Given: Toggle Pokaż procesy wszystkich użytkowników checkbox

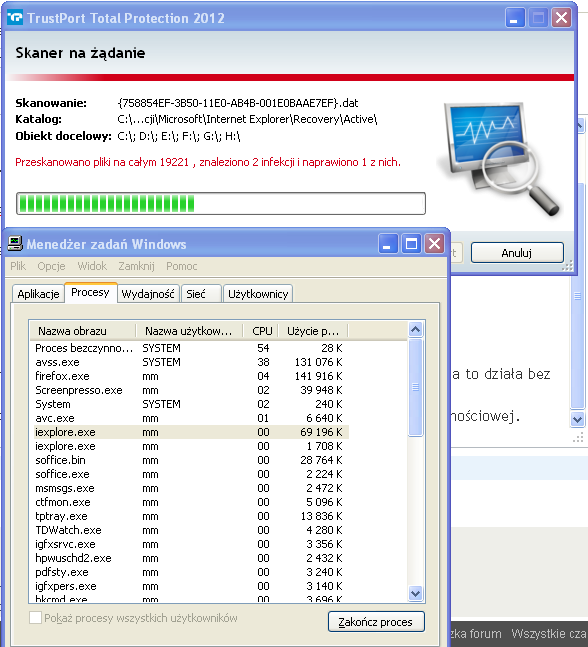Looking at the screenshot, I should [x=35, y=618].
